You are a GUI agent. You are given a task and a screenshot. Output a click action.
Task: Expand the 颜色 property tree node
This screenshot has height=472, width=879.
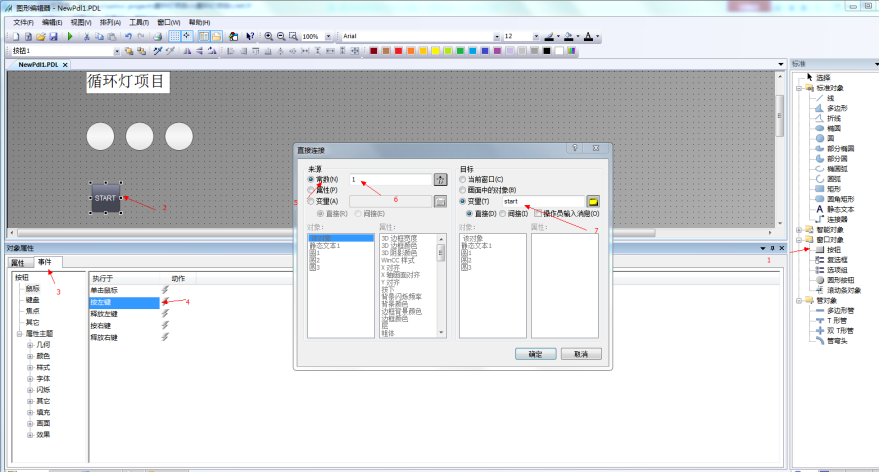pos(31,355)
